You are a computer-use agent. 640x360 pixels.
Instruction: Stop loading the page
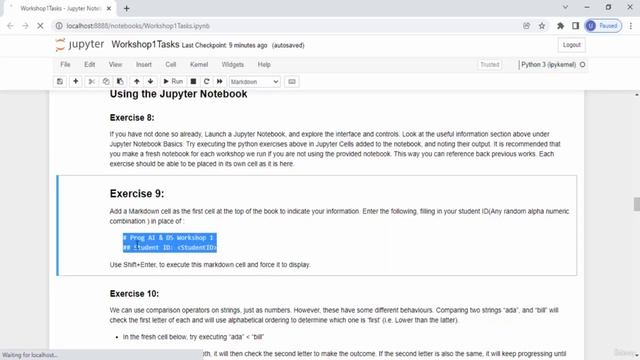coord(40,26)
